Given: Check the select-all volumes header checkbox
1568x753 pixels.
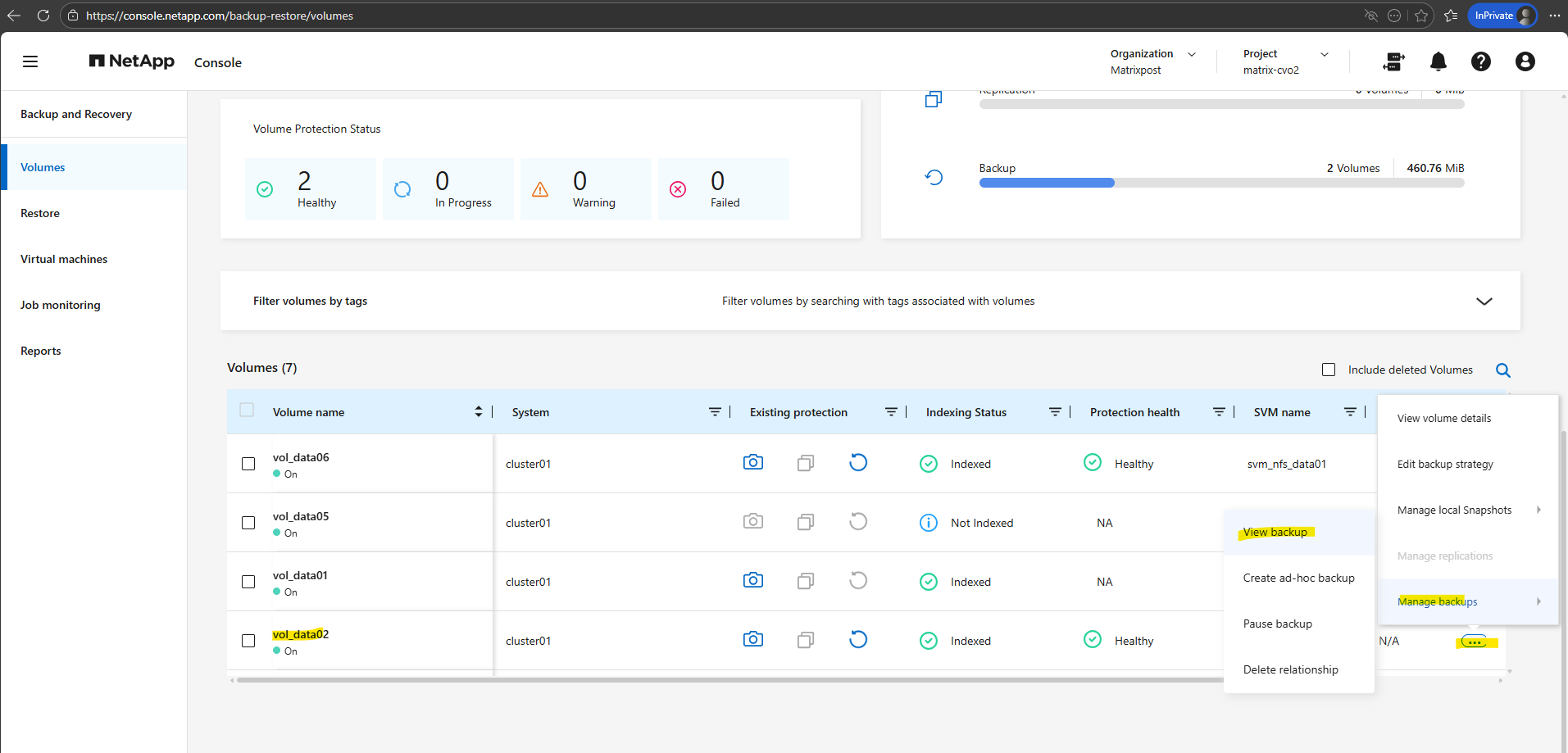Looking at the screenshot, I should tap(247, 411).
